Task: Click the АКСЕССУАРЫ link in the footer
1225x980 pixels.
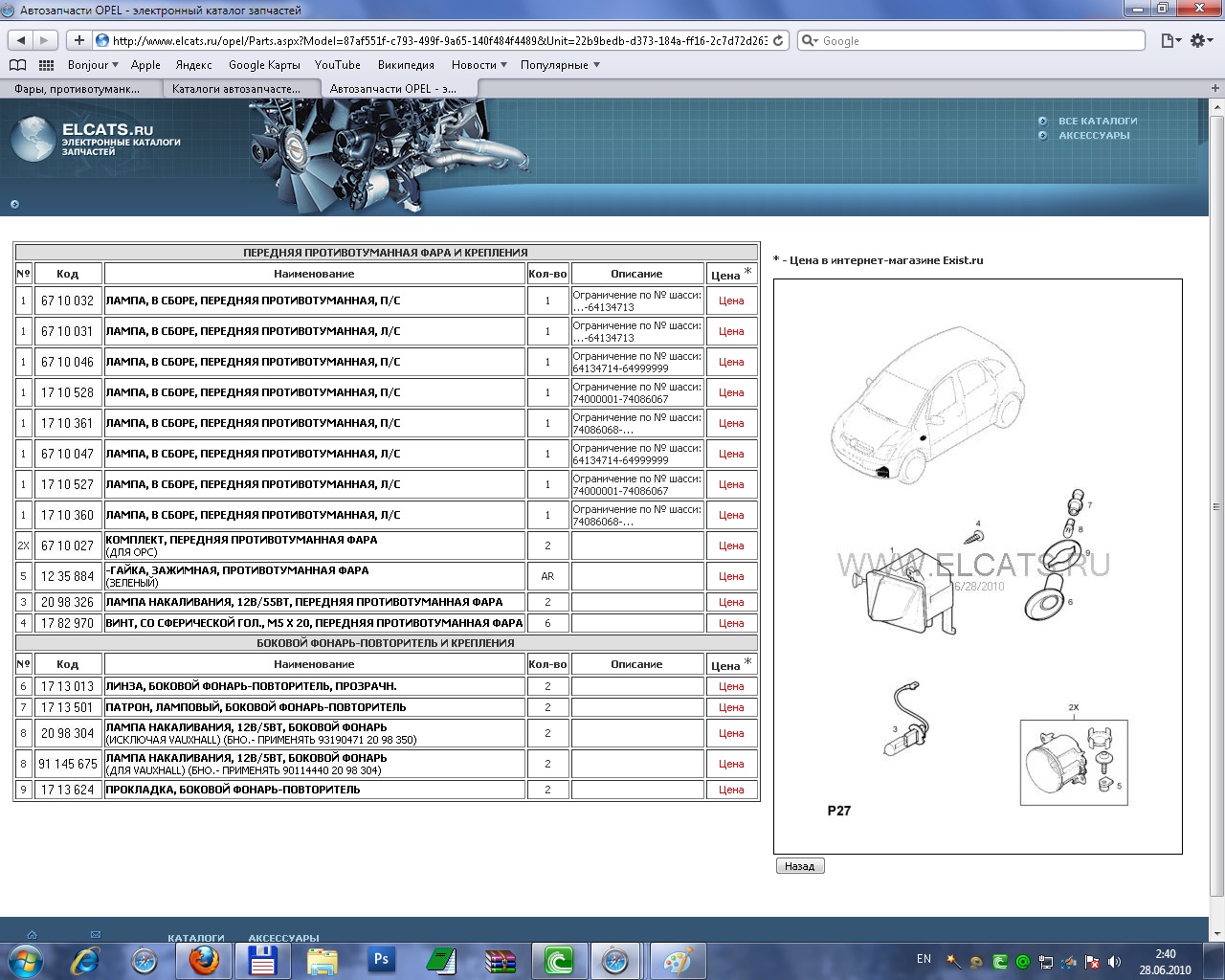Action: 283,938
